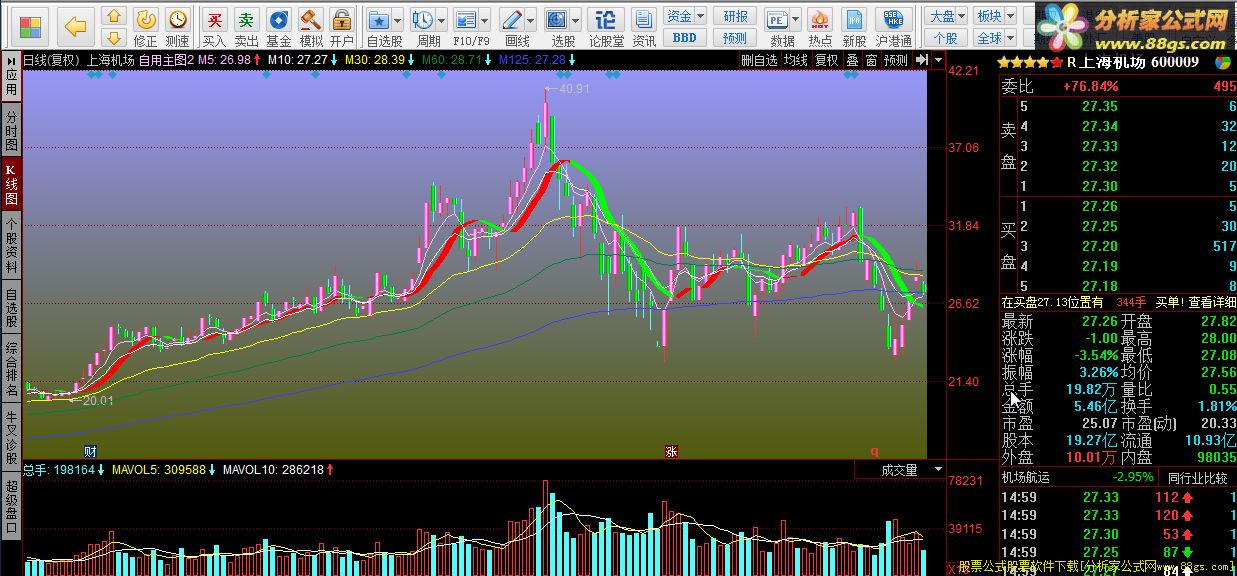
Task: Click the BBD button
Action: 685,38
